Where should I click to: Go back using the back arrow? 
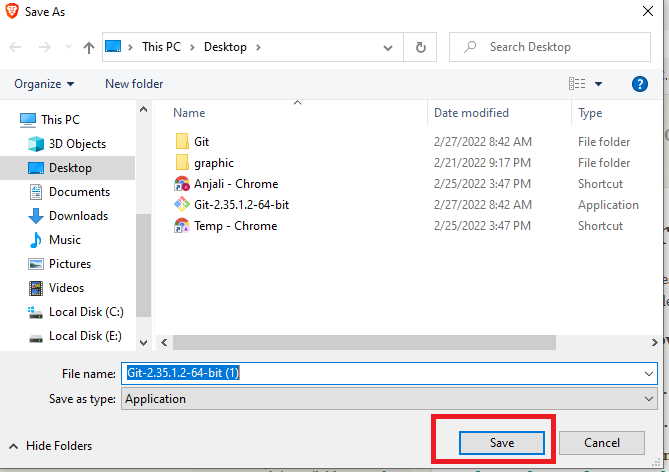click(x=15, y=47)
